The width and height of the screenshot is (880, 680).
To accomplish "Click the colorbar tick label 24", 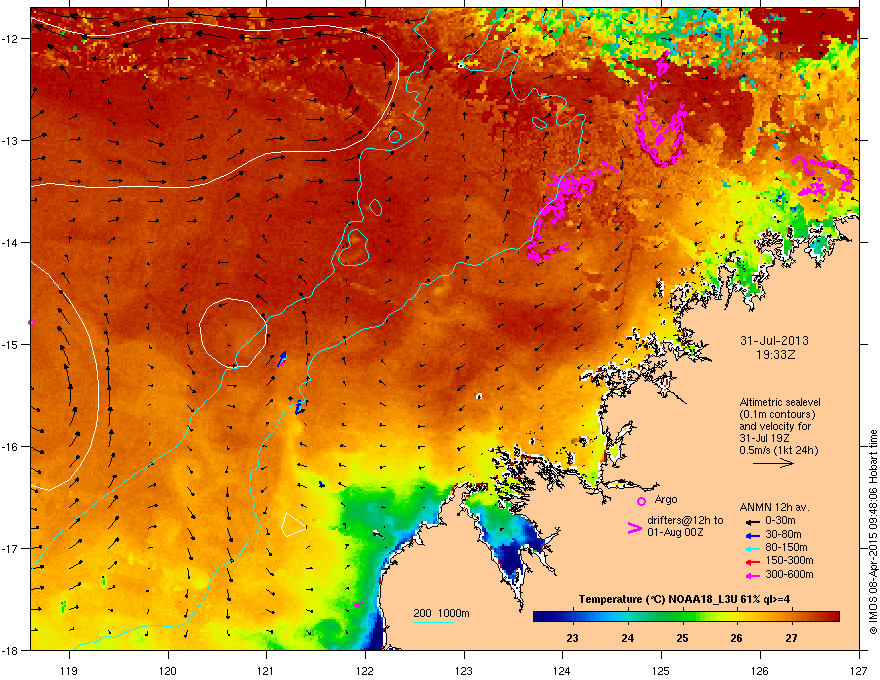I will coord(627,638).
